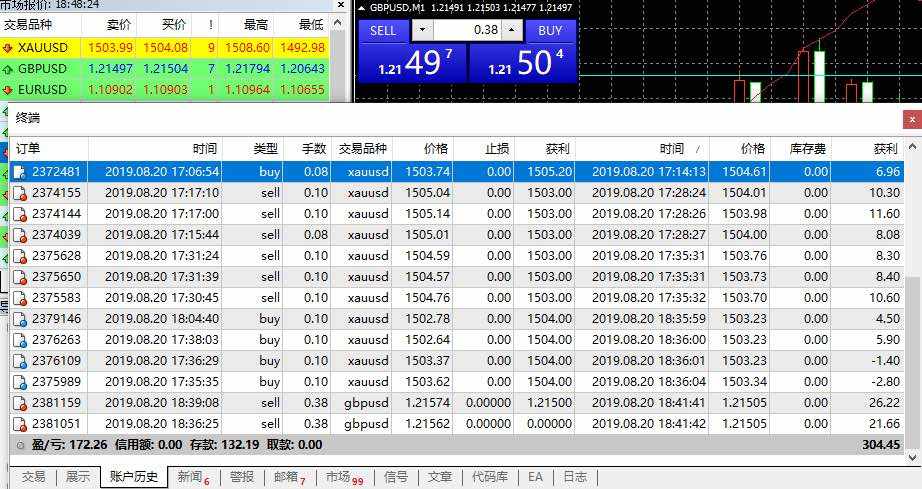Click the terminal panel vertical scrollbar
922x489 pixels.
[x=912, y=302]
